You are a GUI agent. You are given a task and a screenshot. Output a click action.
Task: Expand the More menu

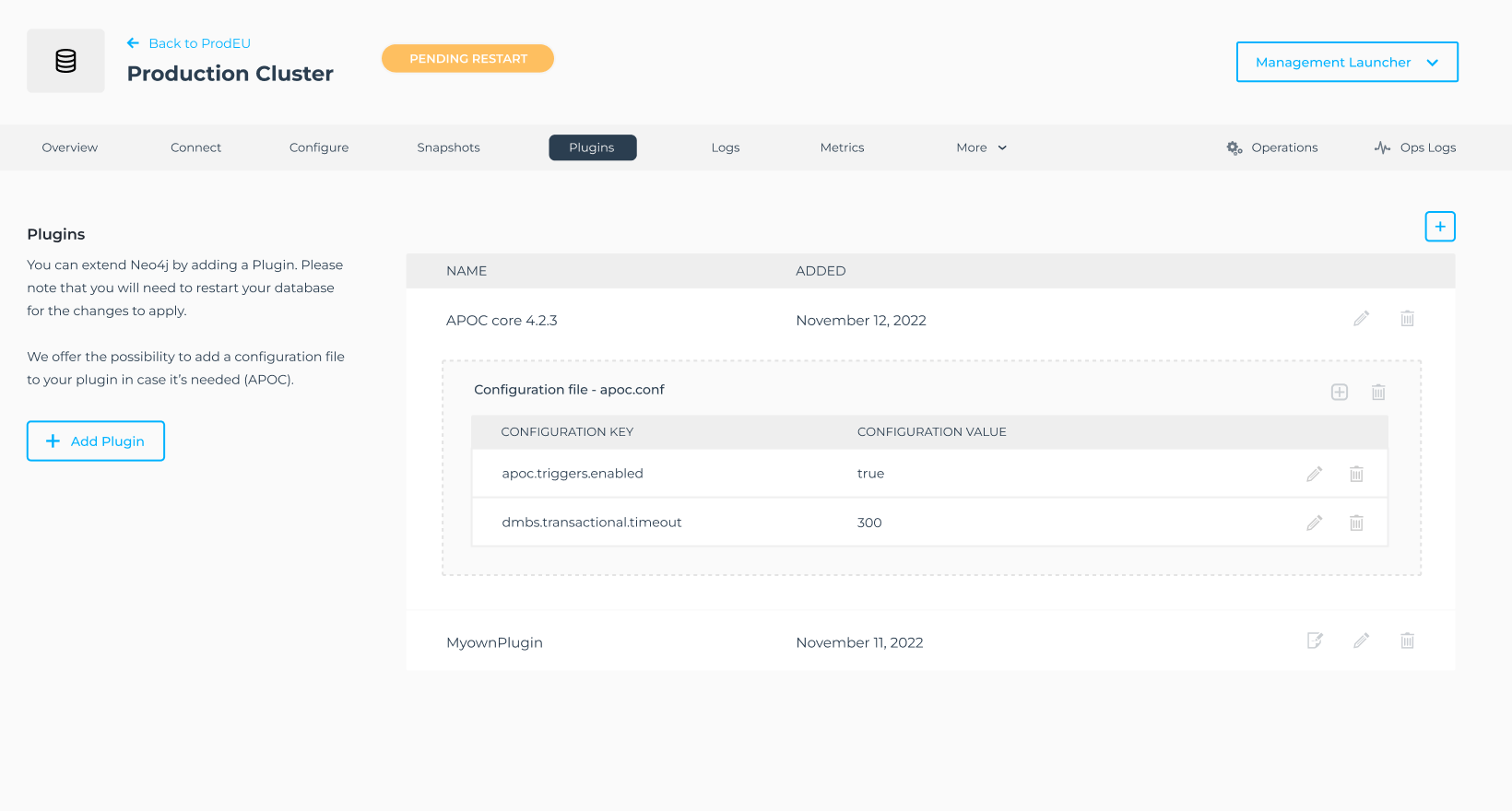point(981,147)
